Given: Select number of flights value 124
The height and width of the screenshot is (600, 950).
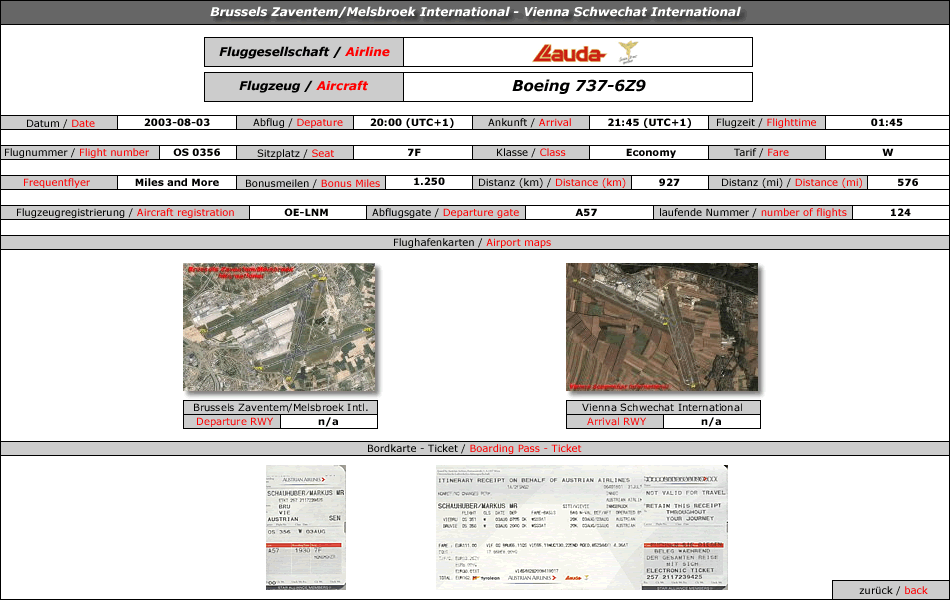Looking at the screenshot, I should (x=900, y=213).
